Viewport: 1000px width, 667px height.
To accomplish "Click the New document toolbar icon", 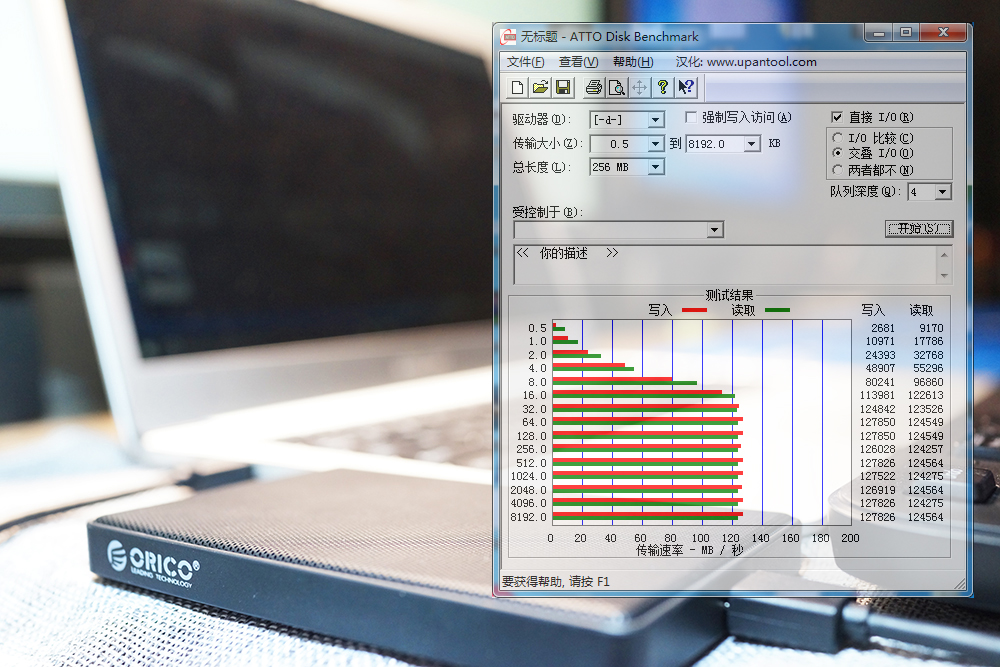I will [x=517, y=87].
